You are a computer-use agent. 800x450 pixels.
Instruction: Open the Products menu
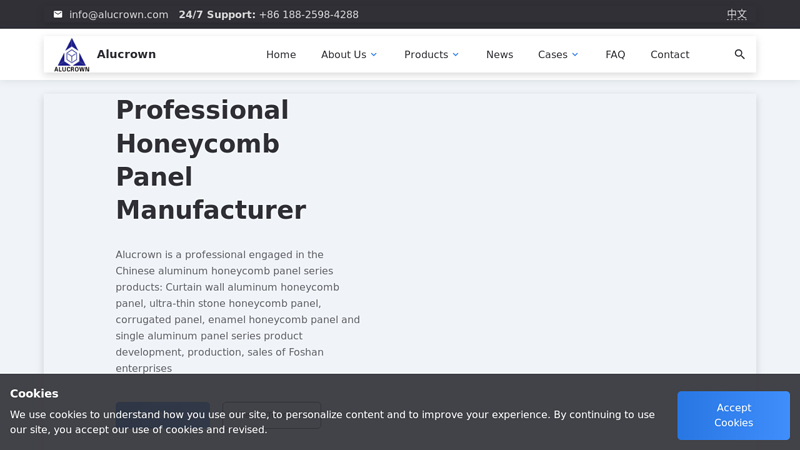click(426, 55)
